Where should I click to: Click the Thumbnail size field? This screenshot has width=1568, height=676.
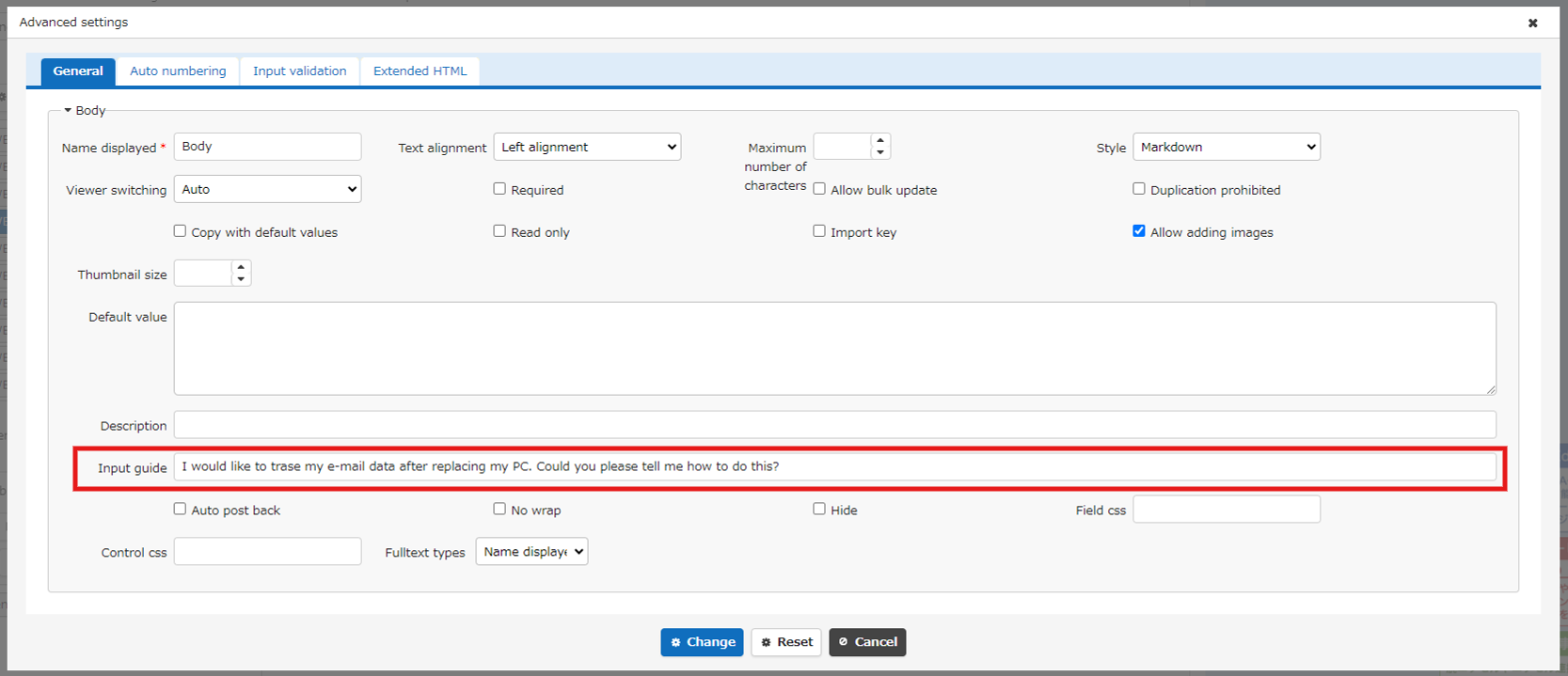pyautogui.click(x=202, y=274)
